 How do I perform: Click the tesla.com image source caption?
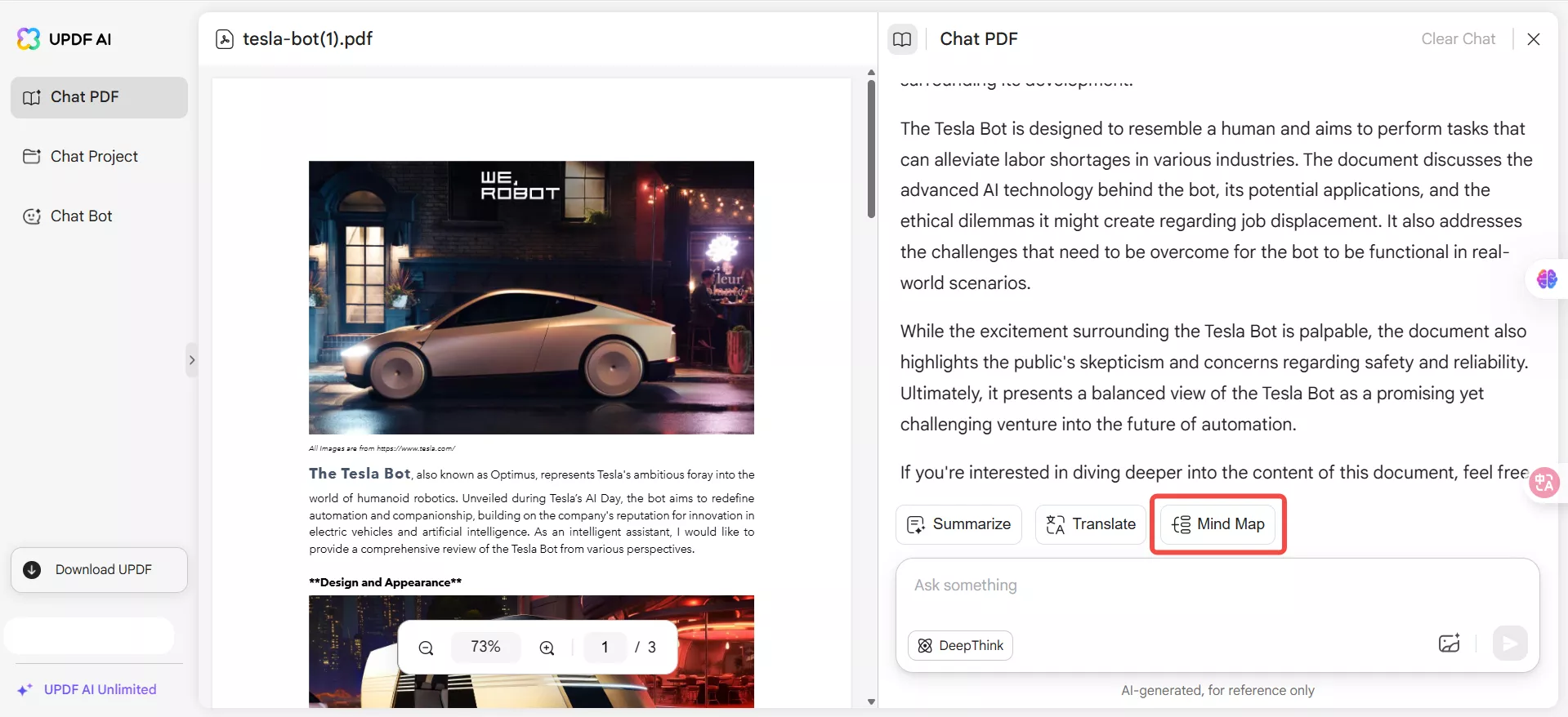pyautogui.click(x=382, y=448)
